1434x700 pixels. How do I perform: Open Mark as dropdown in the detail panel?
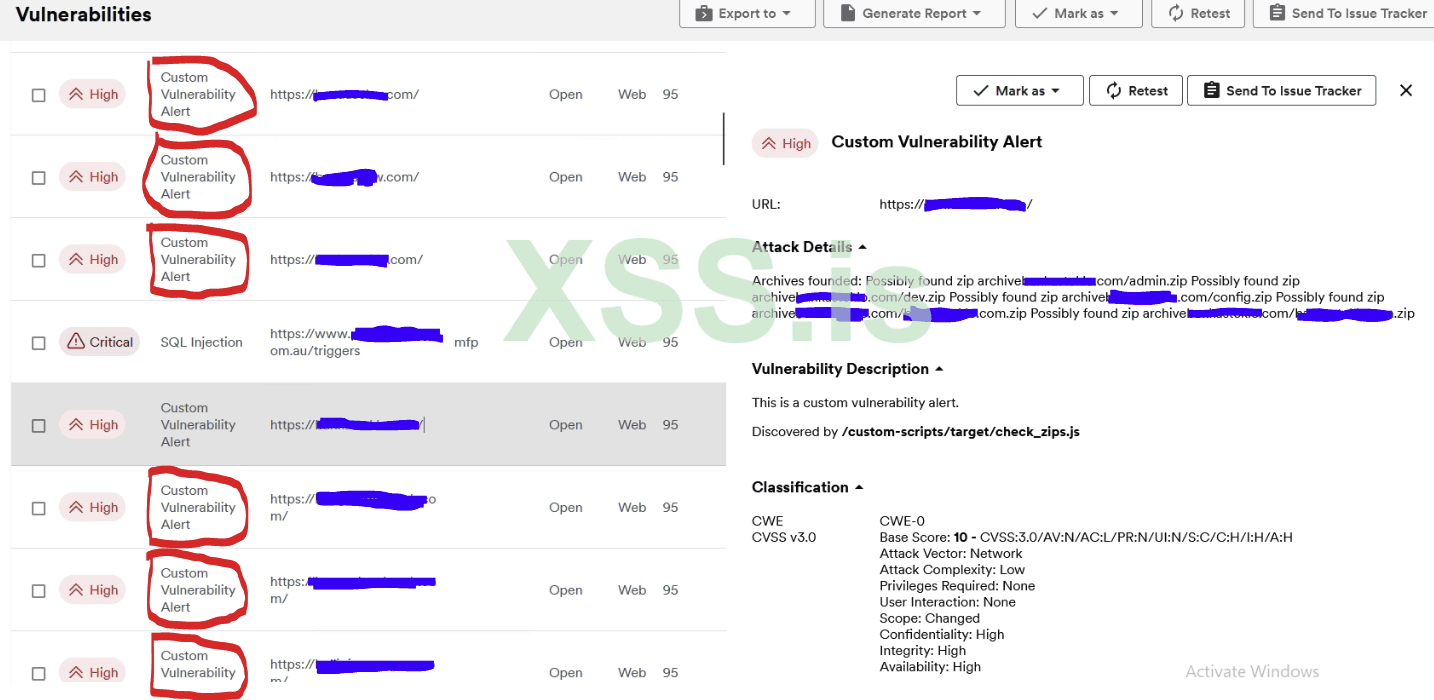pyautogui.click(x=1020, y=90)
